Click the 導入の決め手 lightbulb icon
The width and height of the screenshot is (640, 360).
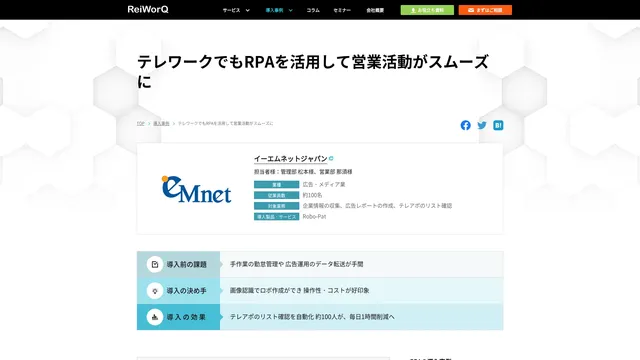(155, 291)
